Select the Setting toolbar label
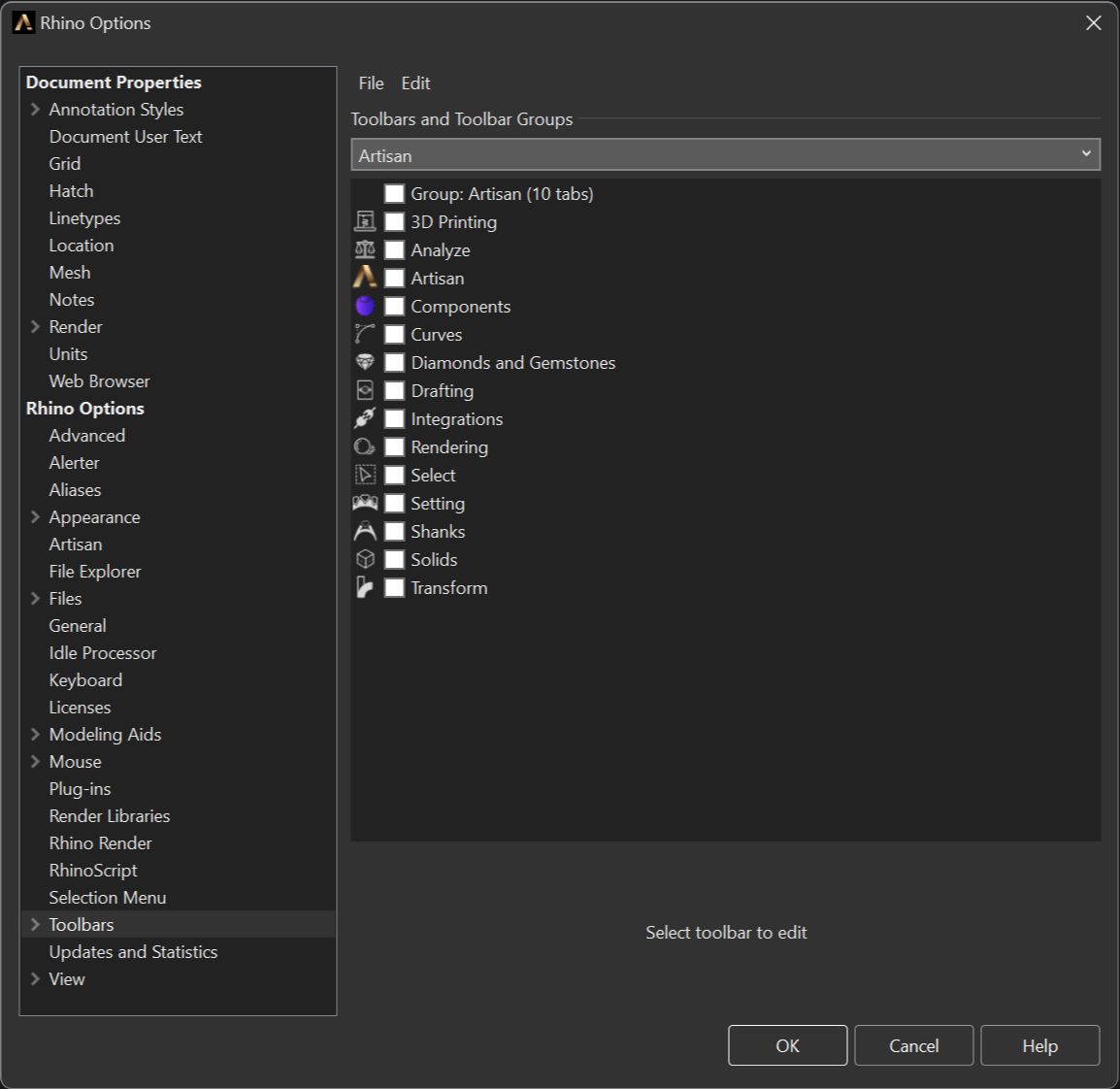Screen dimensions: 1120x1089 tap(438, 504)
